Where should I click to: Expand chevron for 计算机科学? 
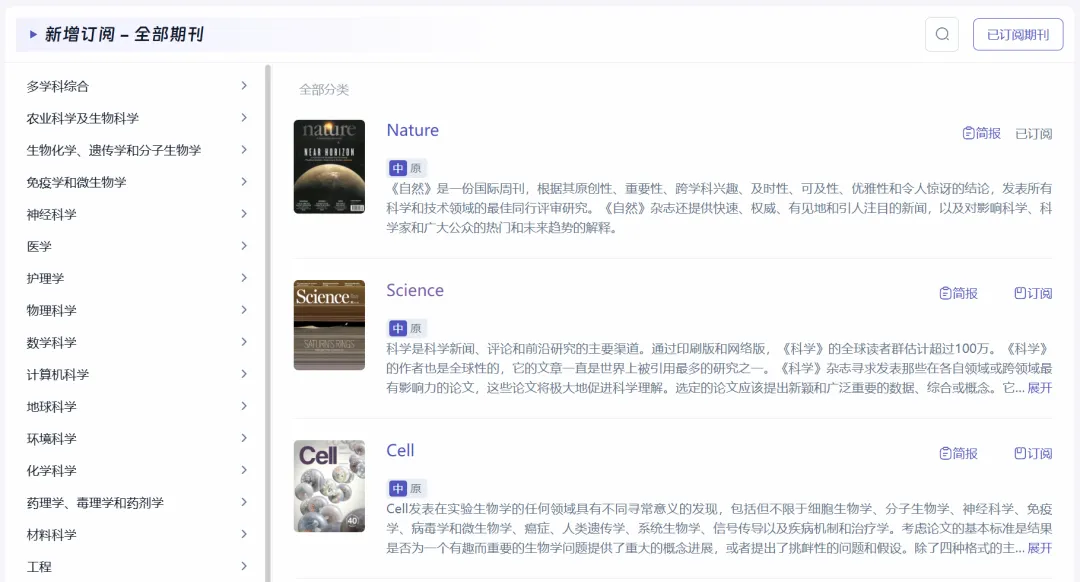click(x=244, y=374)
